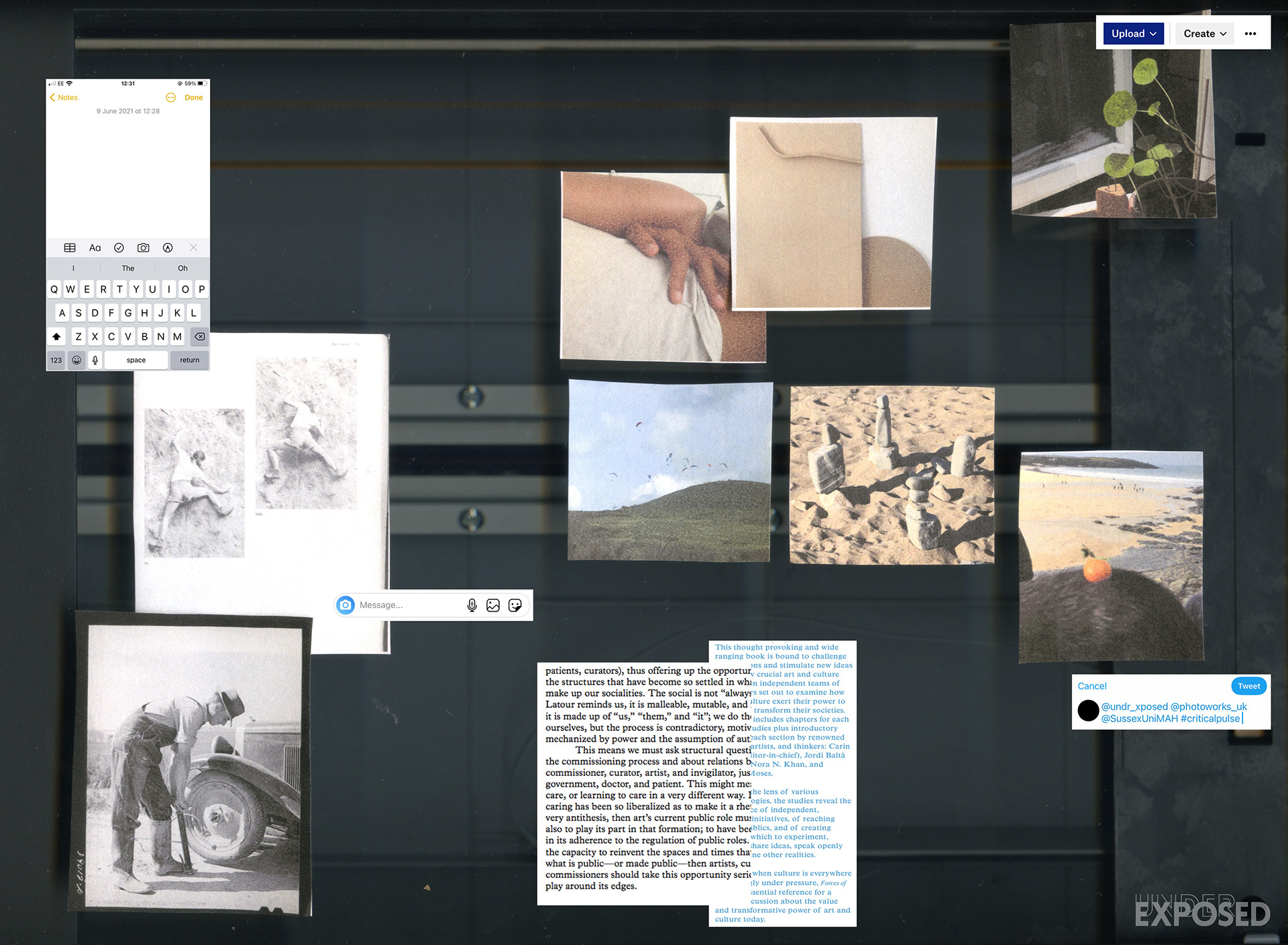Toggle the shift key on keyboard
Image resolution: width=1288 pixels, height=945 pixels.
[x=56, y=336]
